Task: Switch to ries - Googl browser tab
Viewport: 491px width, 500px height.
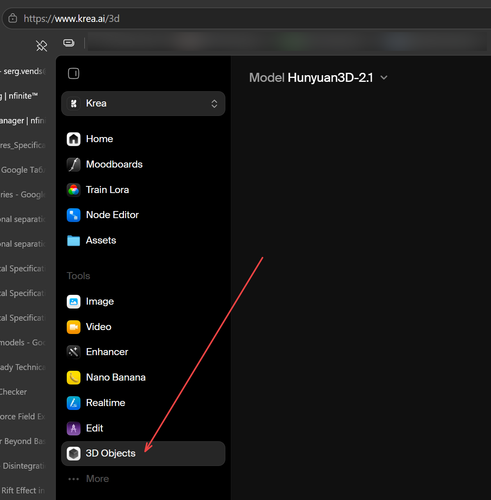Action: [x=23, y=195]
